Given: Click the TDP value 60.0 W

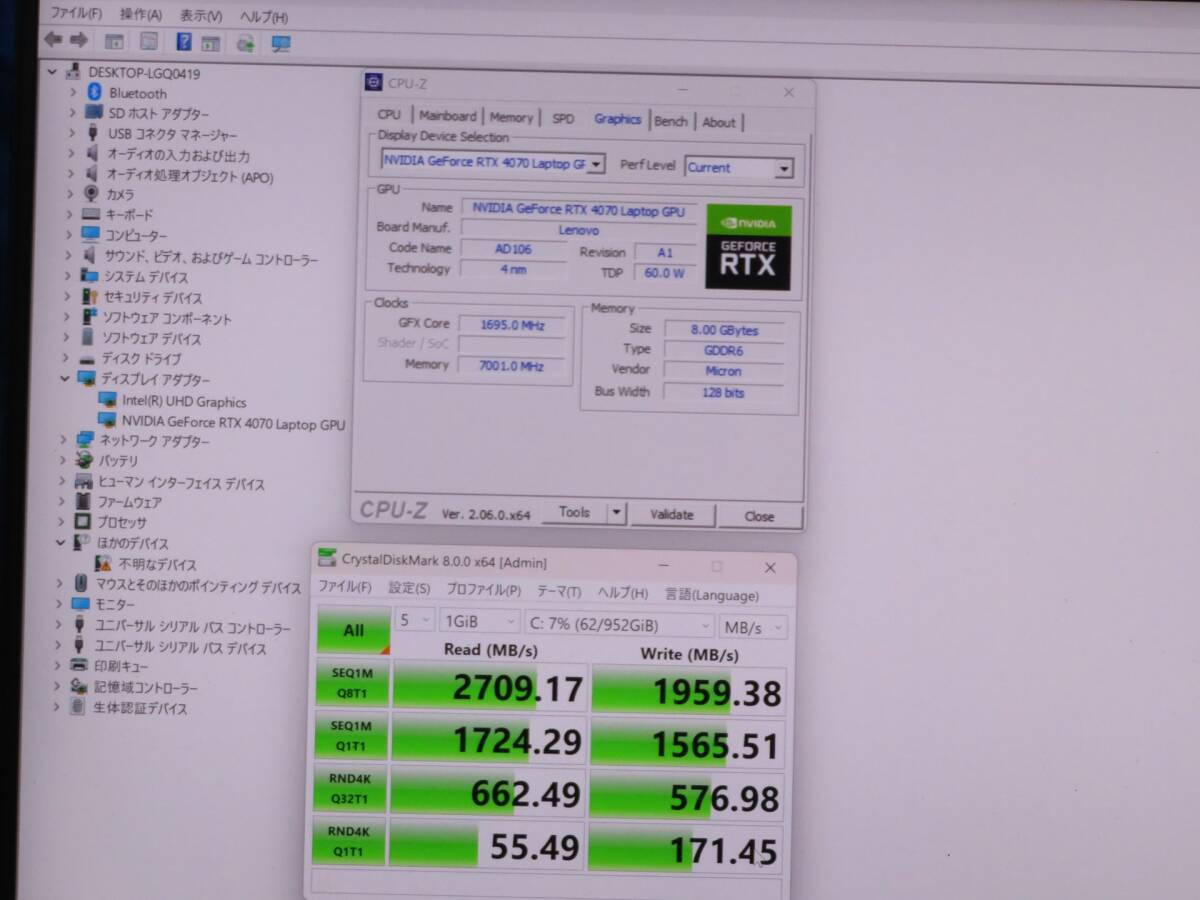Looking at the screenshot, I should 665,272.
